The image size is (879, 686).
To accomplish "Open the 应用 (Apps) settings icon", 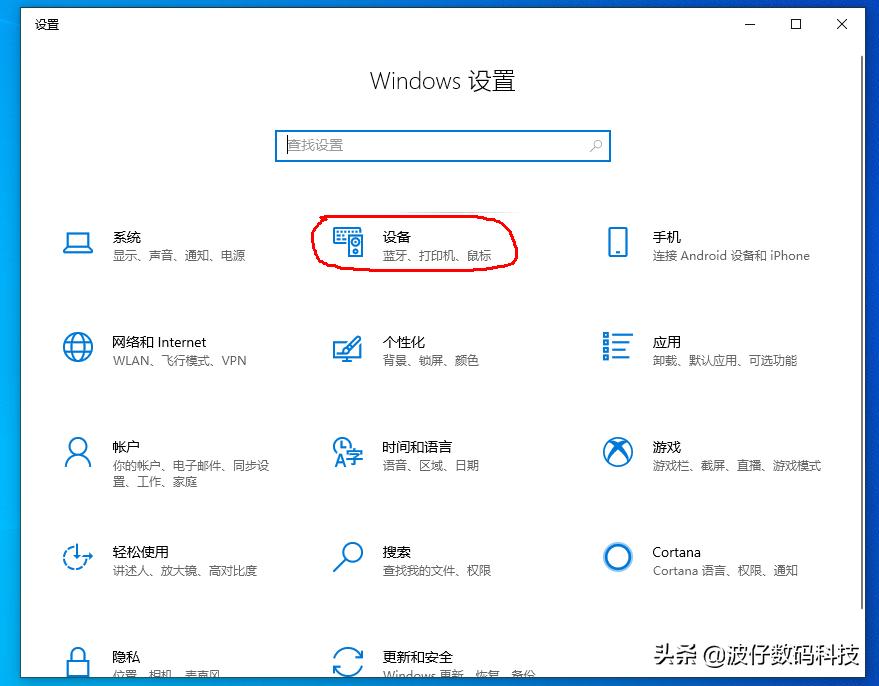I will (618, 347).
